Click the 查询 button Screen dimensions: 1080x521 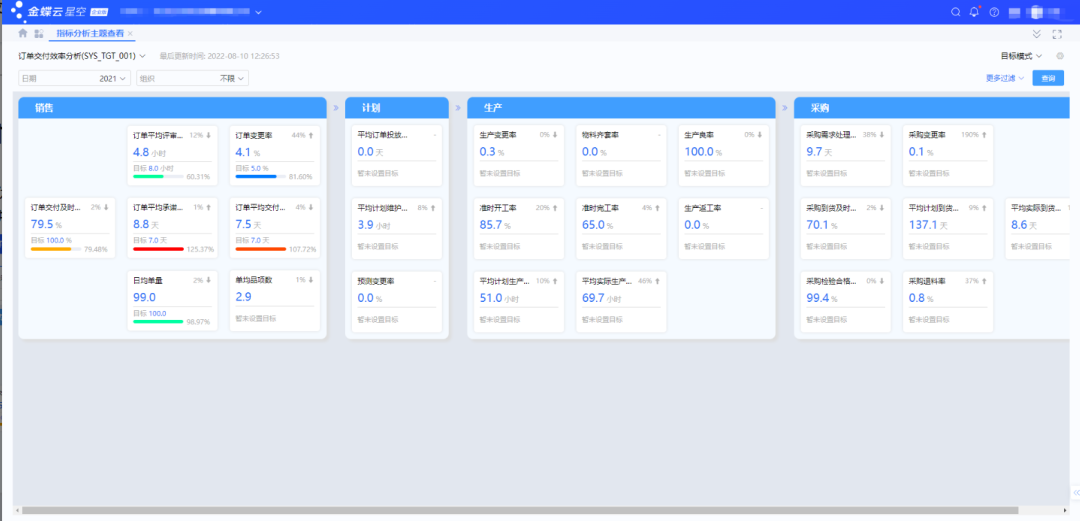[1048, 79]
